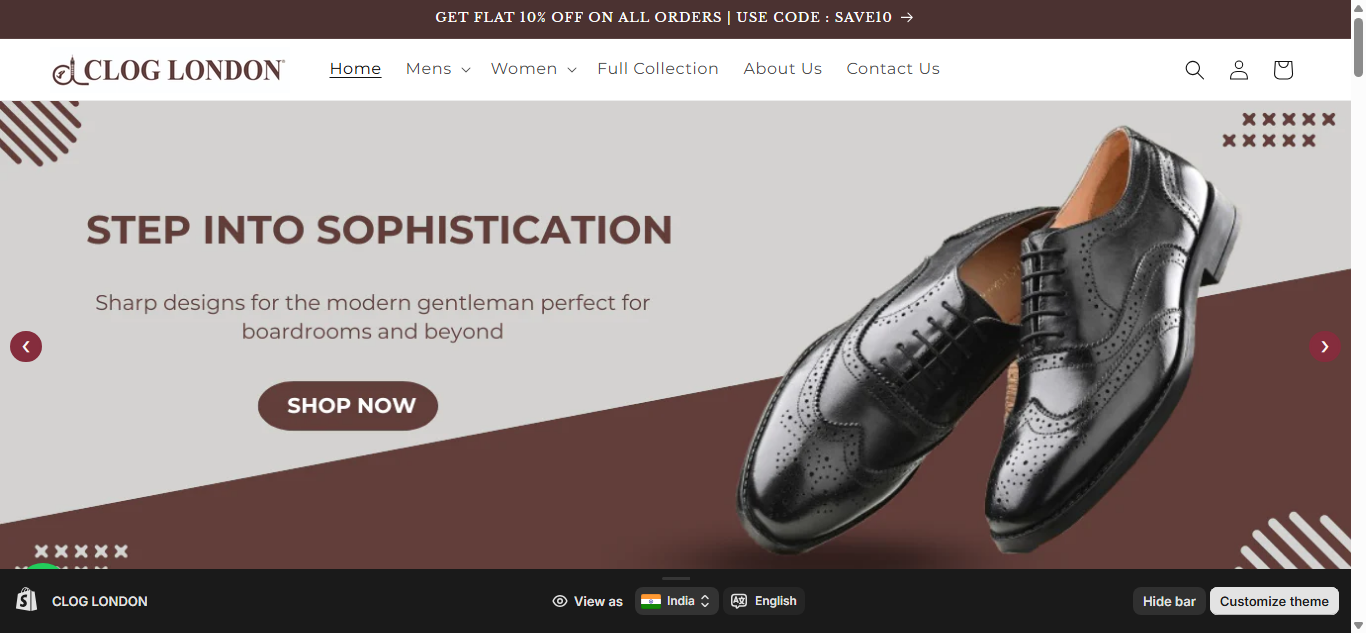Click the Shopify bag logo icon
This screenshot has width=1366, height=633.
[x=27, y=600]
